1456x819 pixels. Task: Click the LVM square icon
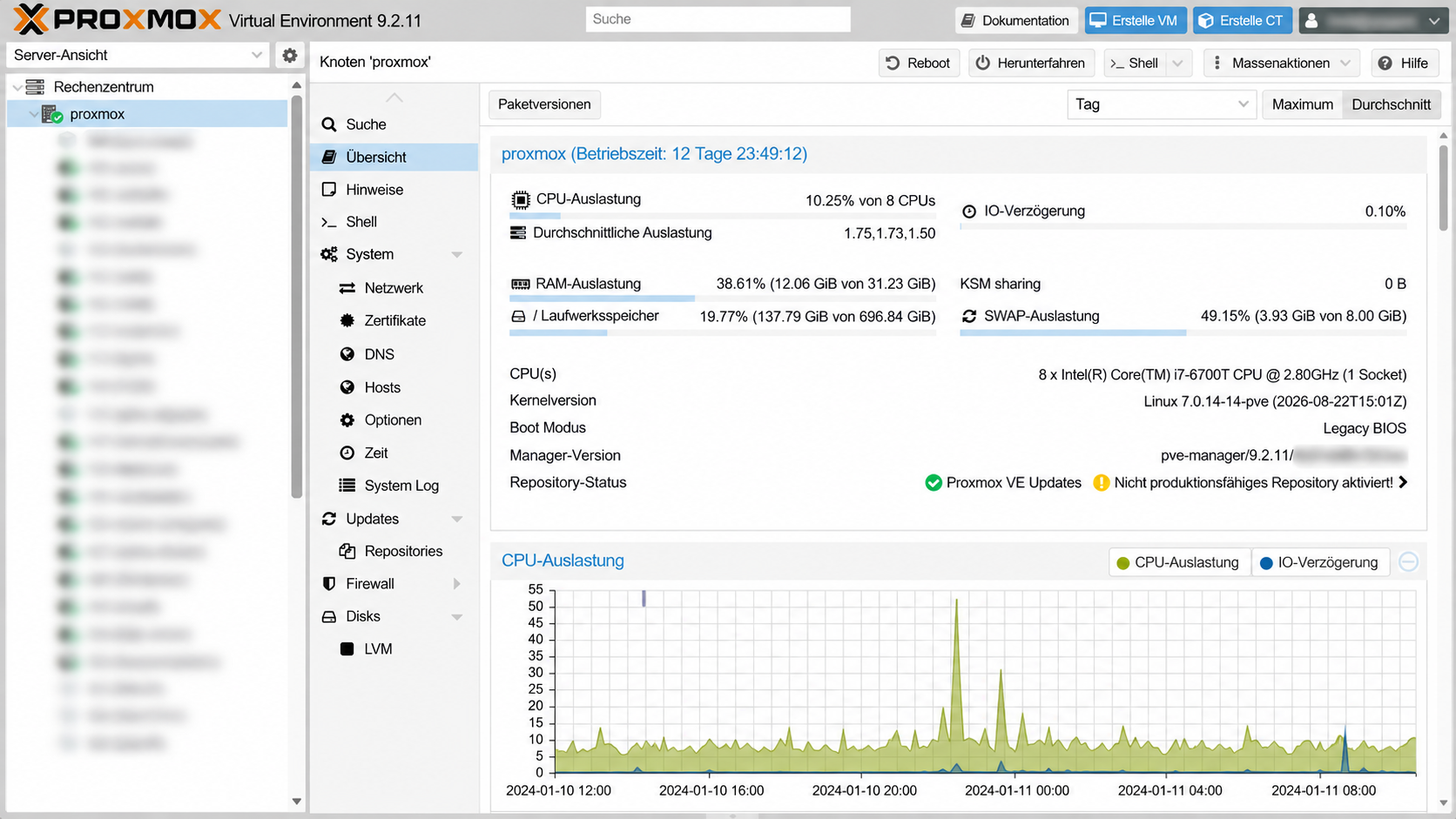347,648
